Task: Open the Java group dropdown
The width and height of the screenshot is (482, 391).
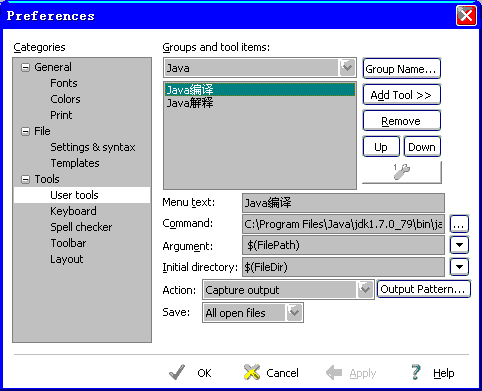Action: [x=347, y=68]
